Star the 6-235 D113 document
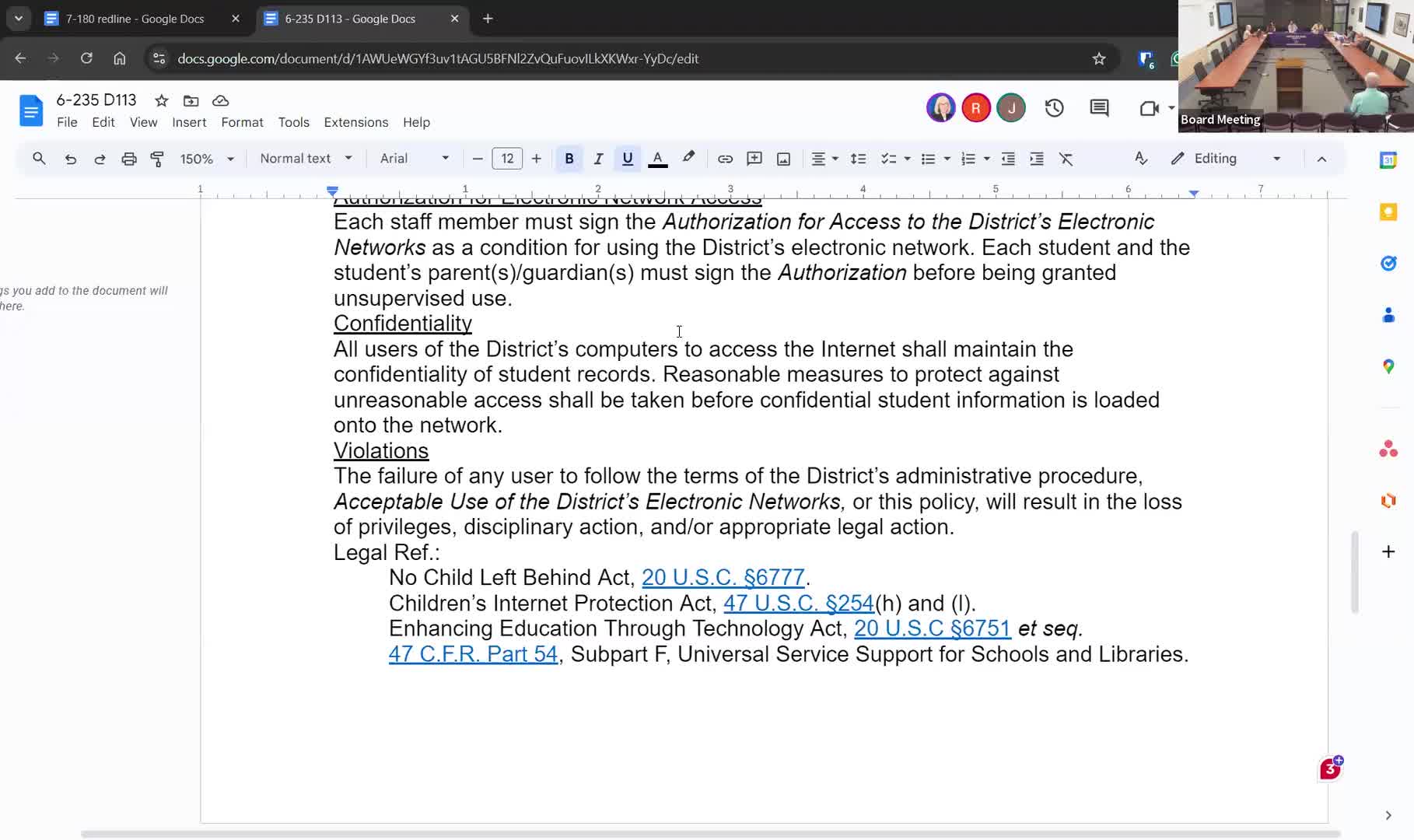This screenshot has height=840, width=1414. (161, 100)
